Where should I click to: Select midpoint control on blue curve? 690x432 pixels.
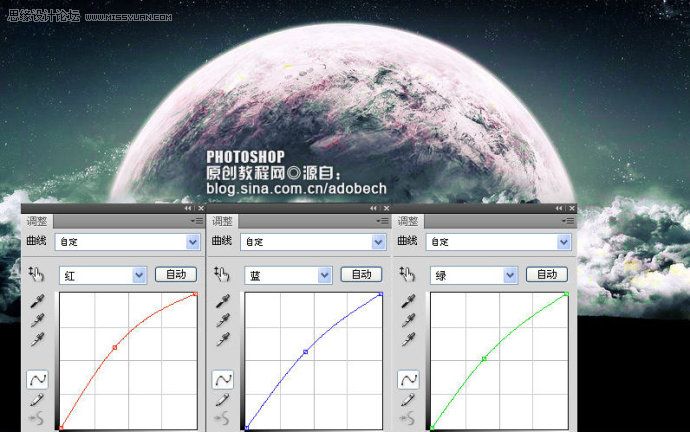click(306, 352)
